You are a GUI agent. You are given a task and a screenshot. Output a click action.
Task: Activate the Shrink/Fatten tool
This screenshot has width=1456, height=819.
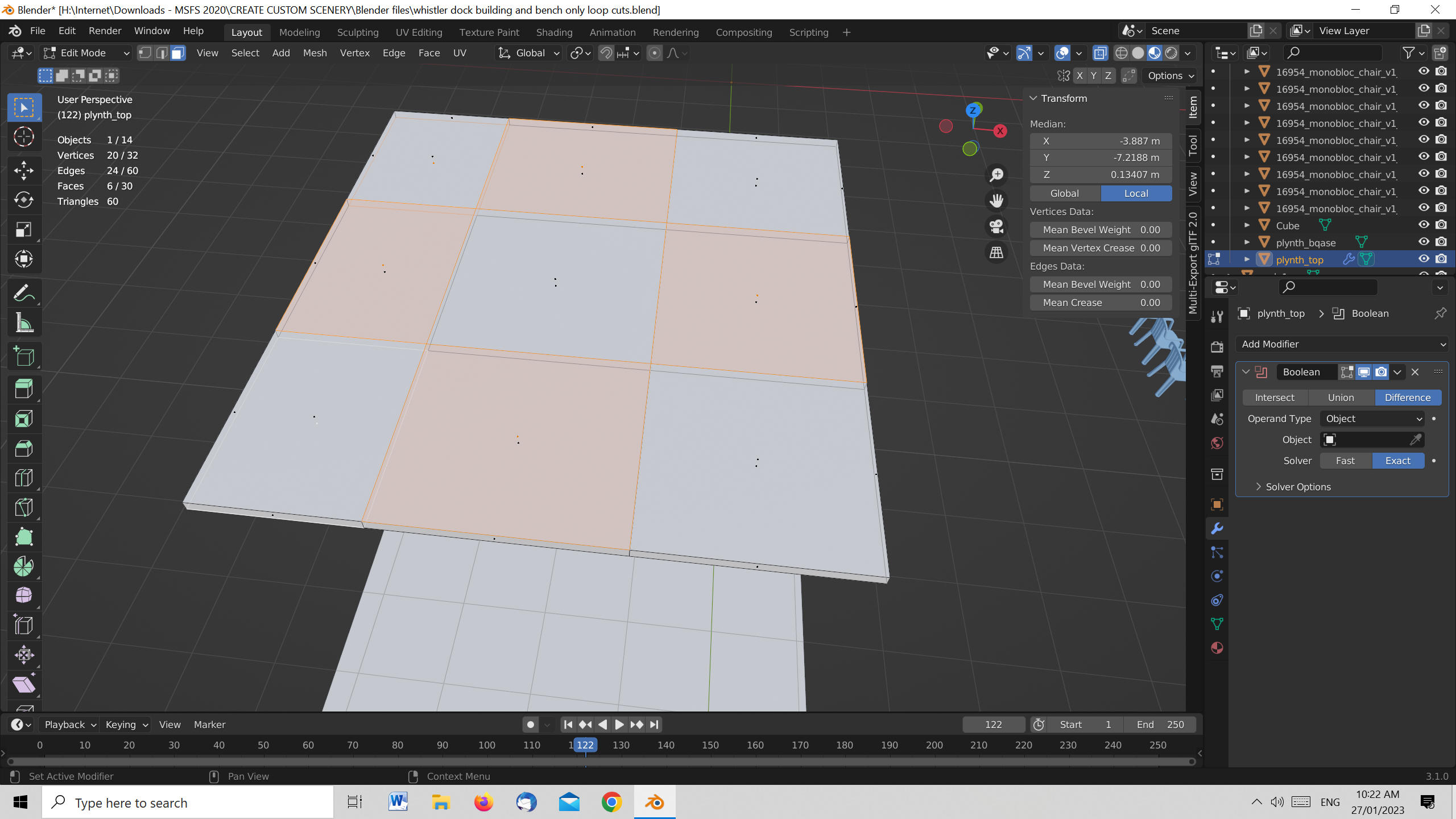pos(24,655)
